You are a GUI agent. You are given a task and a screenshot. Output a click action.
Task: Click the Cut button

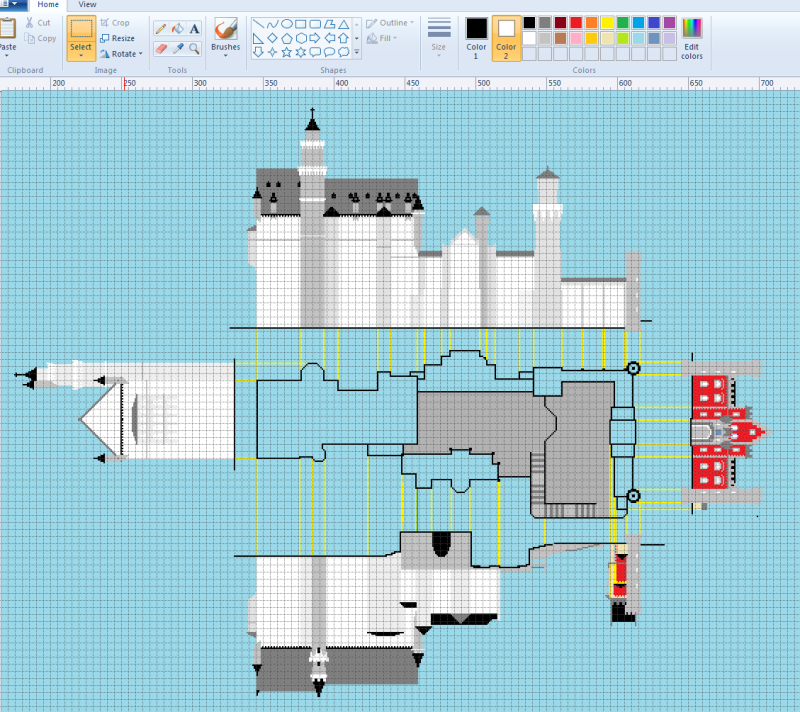[x=38, y=23]
